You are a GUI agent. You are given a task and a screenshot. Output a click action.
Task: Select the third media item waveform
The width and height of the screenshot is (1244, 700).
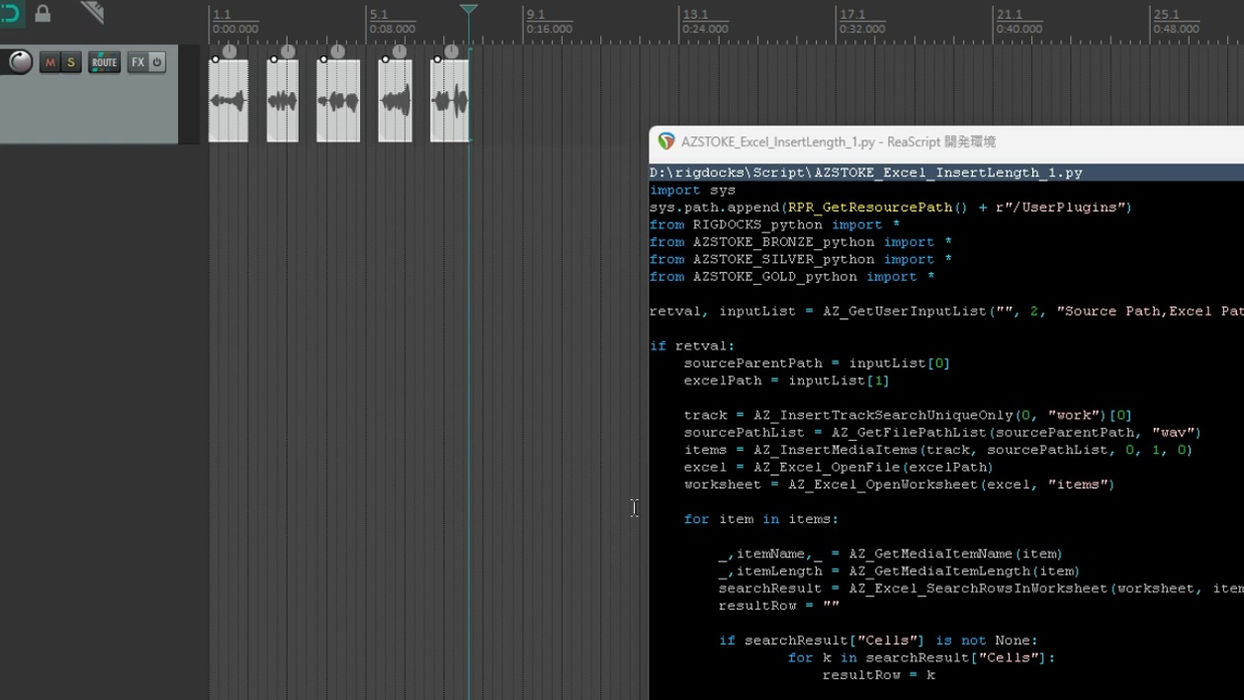(338, 101)
